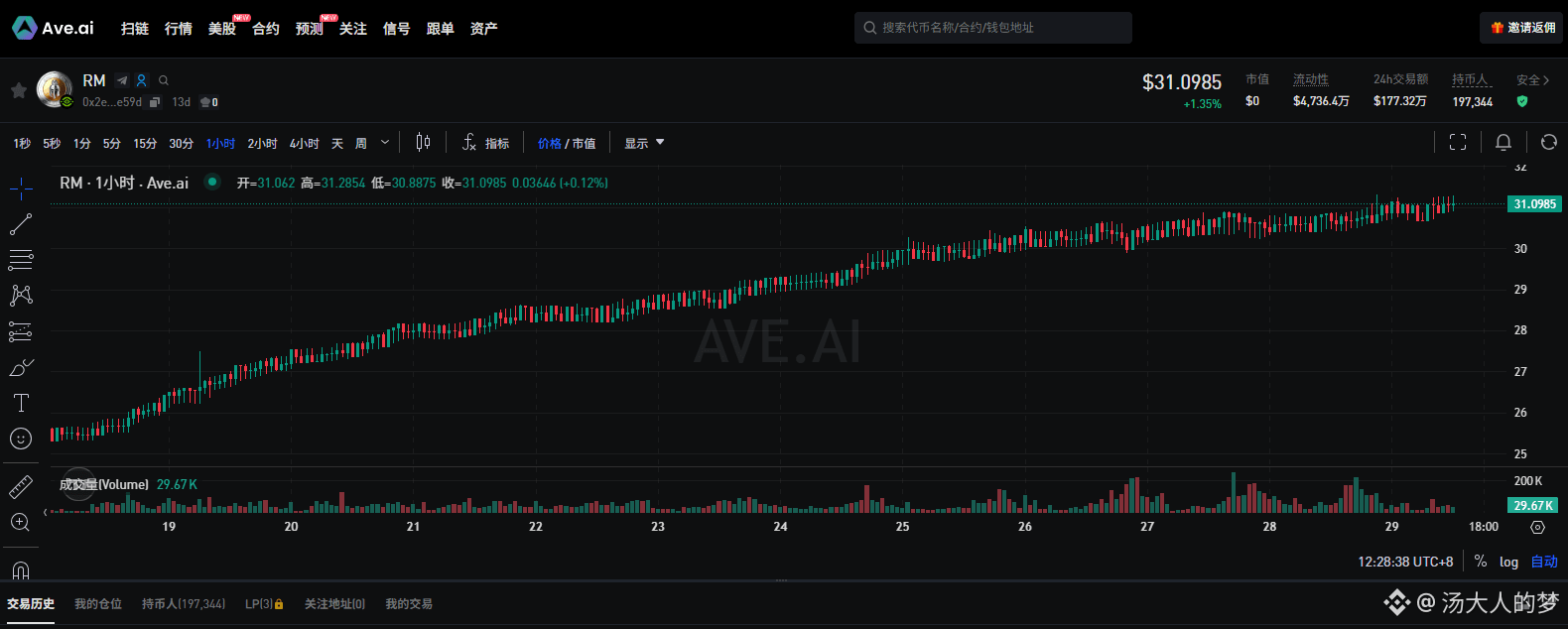1568x629 pixels.
Task: Toggle the magnet snap mode
Action: (x=21, y=570)
